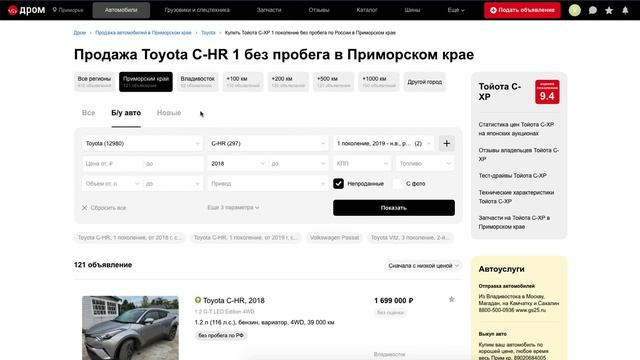This screenshot has width=640, height=360.
Task: Open the generation dropdown 1 поколение, 2019
Action: coord(384,144)
